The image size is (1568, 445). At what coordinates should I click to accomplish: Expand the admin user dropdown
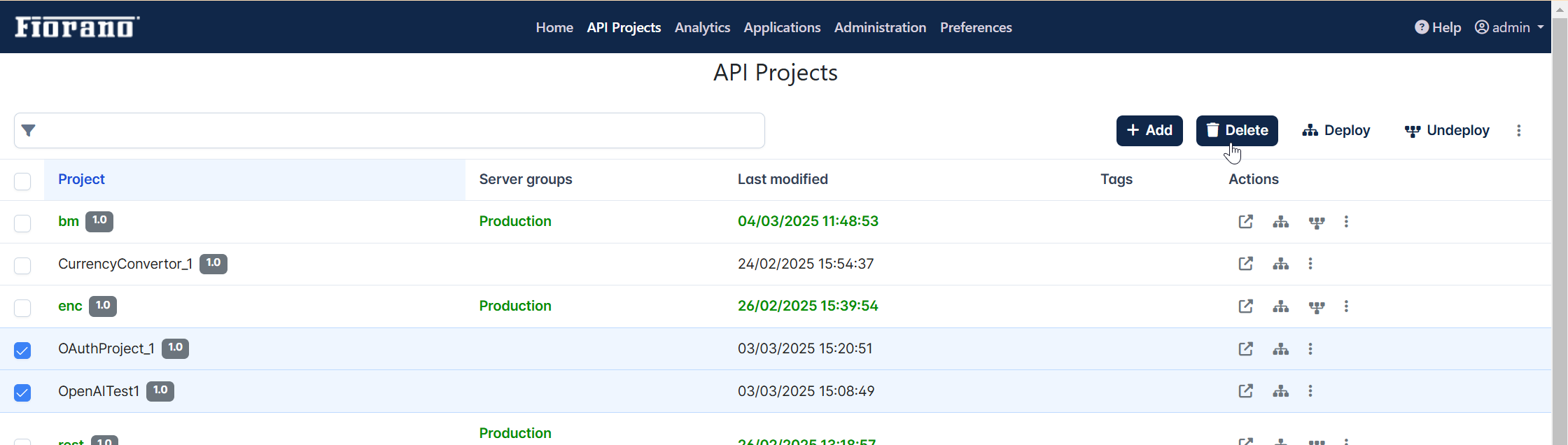1509,27
